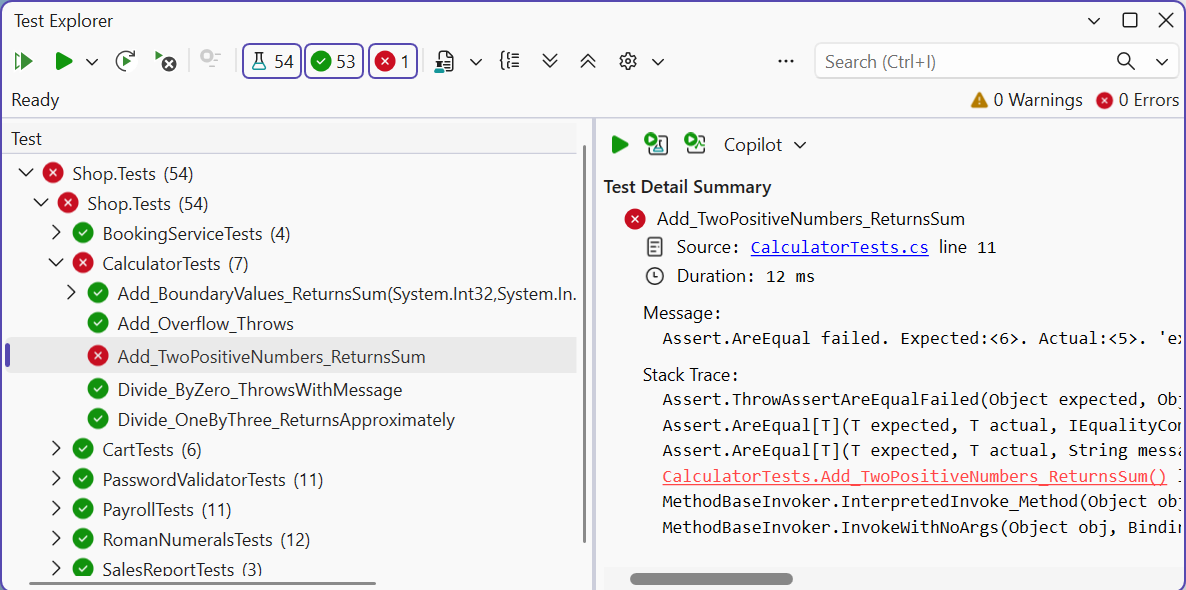Toggle the total tests filter showing 54
The height and width of the screenshot is (590, 1186).
[x=272, y=61]
